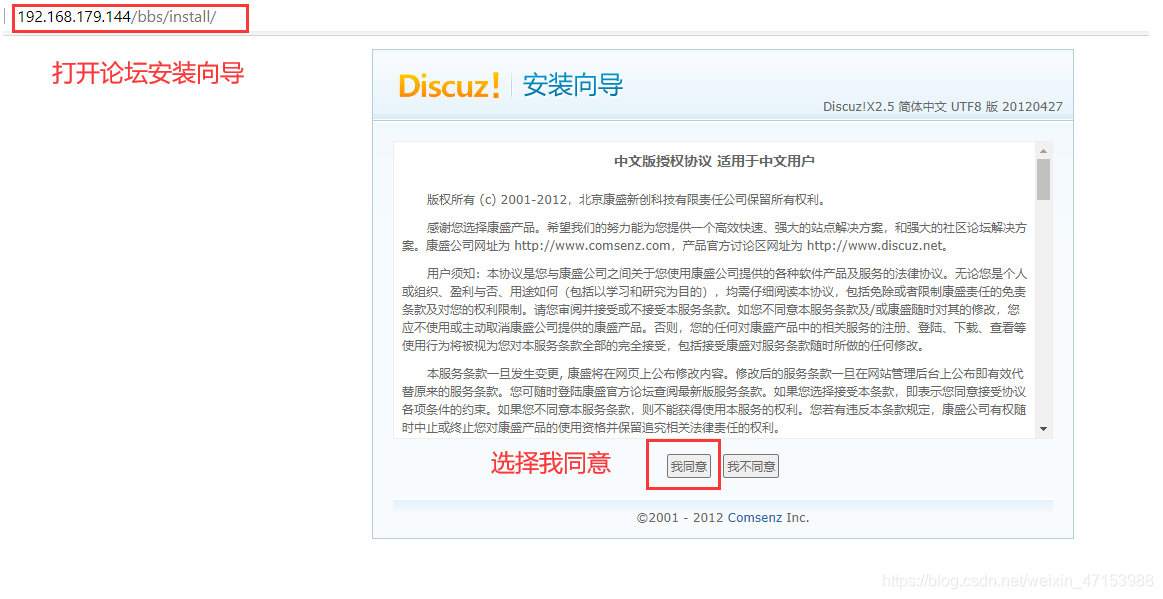Click the http://www.comsenz.com URL text

pyautogui.click(x=592, y=245)
